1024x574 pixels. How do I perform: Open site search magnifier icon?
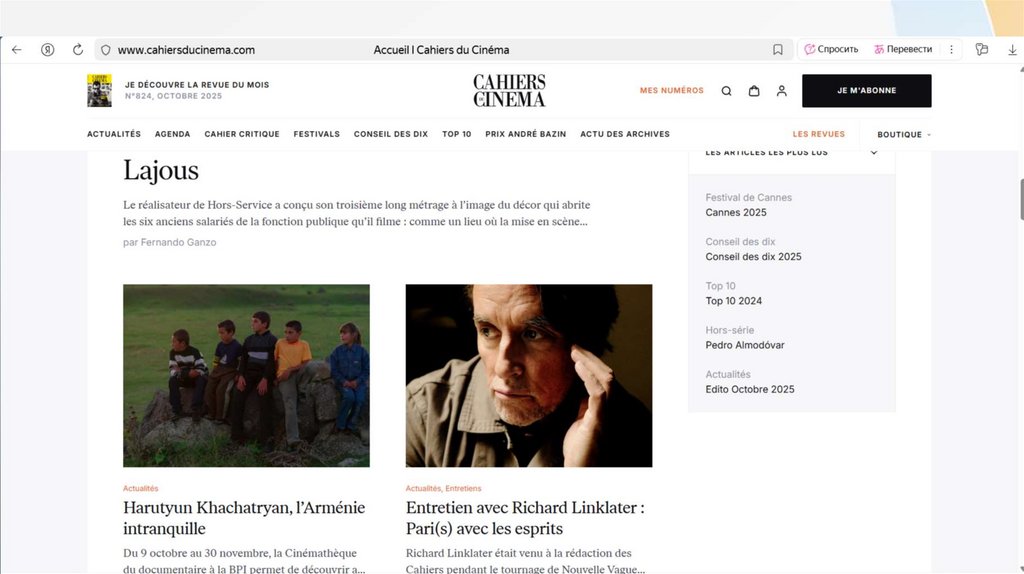726,91
